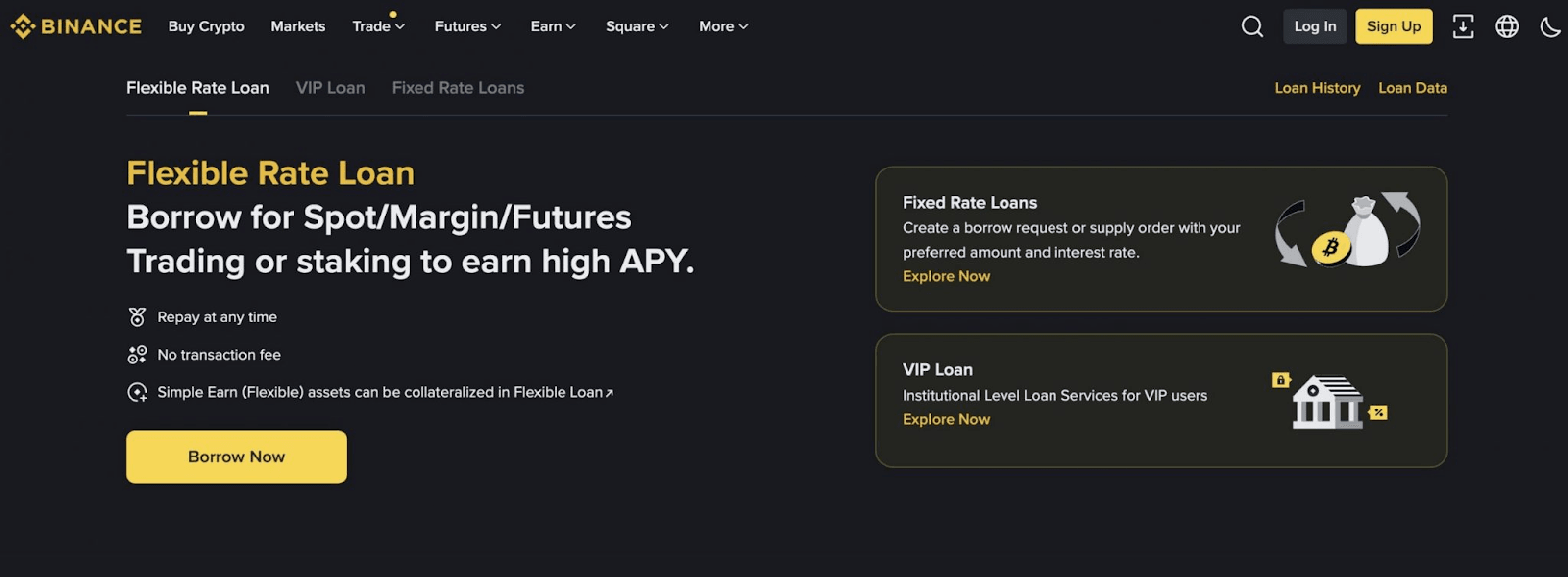The width and height of the screenshot is (1568, 577).
Task: Click the 'Fixed Rate Loans' card heading
Action: tap(969, 203)
